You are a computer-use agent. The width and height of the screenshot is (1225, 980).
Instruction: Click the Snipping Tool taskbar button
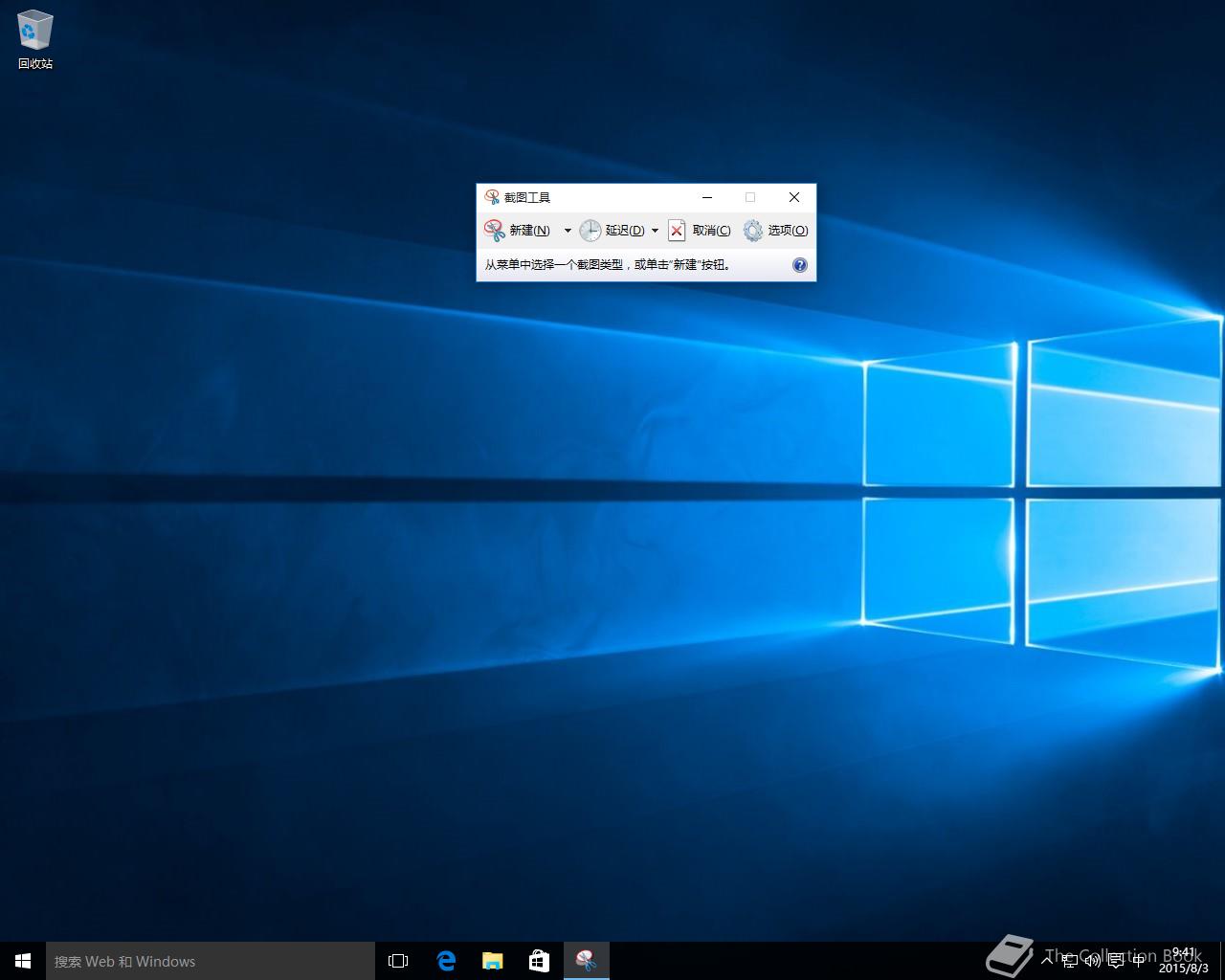tap(586, 961)
